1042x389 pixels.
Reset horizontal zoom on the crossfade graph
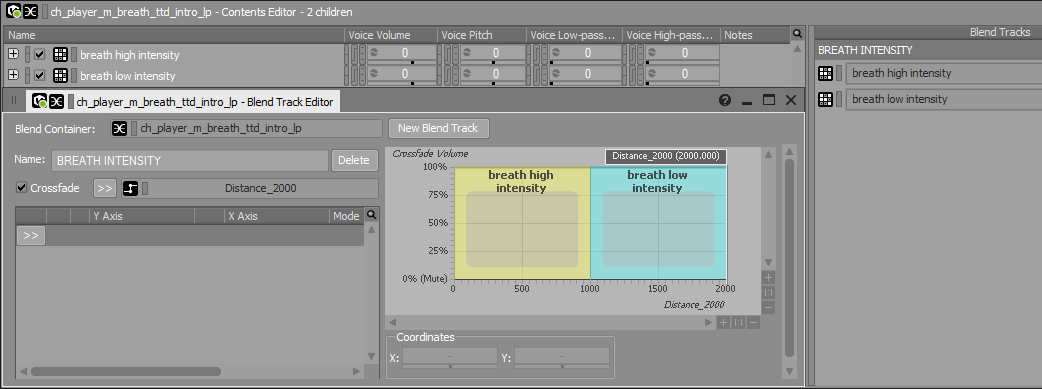click(738, 323)
